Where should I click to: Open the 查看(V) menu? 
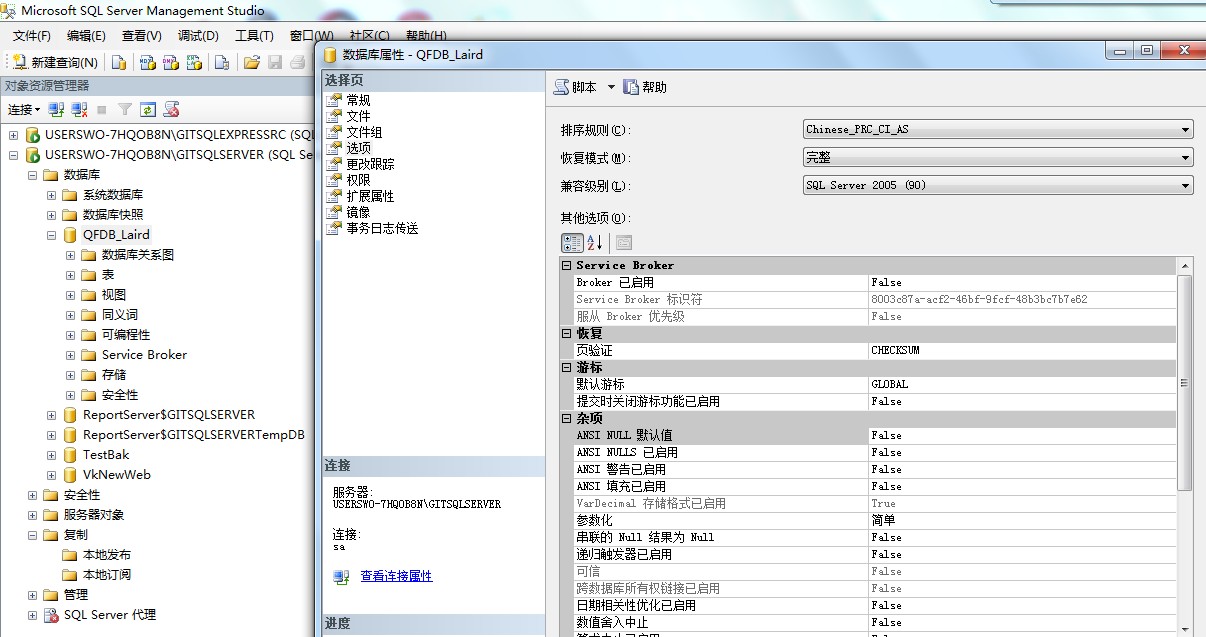point(142,36)
